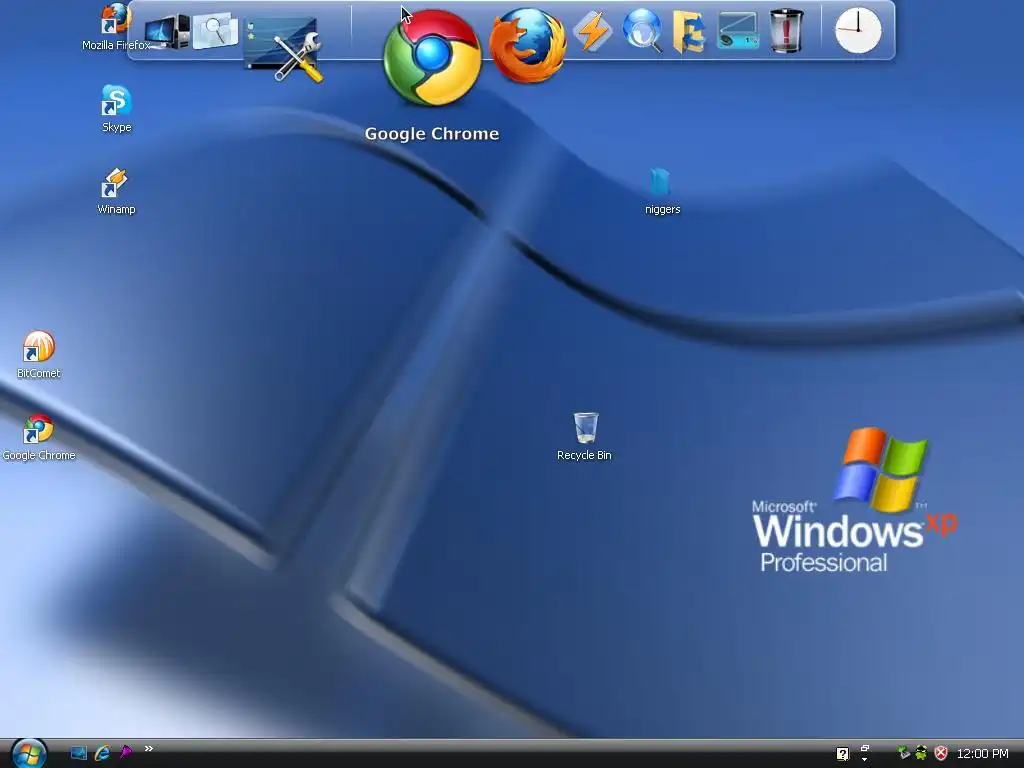Viewport: 1024px width, 768px height.
Task: Click the purple arrow Quick Launch icon
Action: 125,752
